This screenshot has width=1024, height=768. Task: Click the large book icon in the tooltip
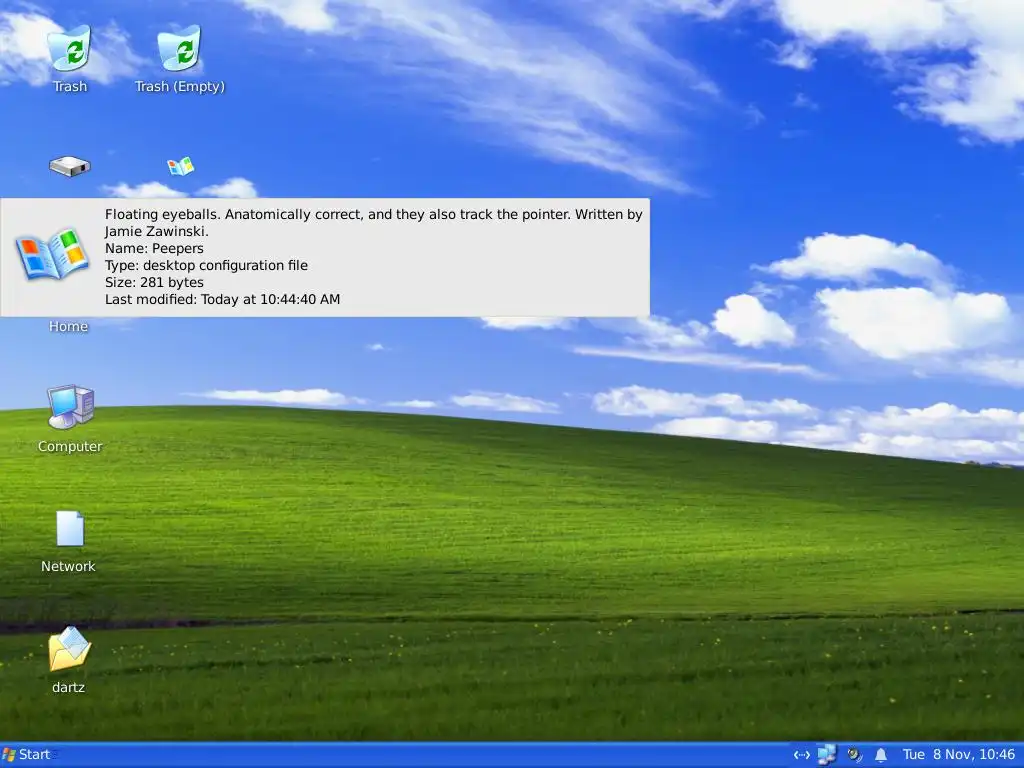[x=52, y=255]
